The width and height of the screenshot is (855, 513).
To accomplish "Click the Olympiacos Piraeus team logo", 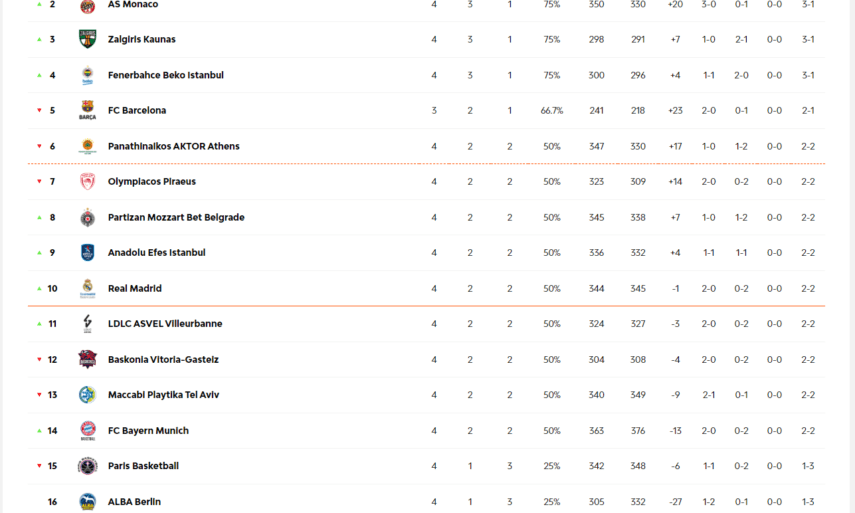I will 87,182.
